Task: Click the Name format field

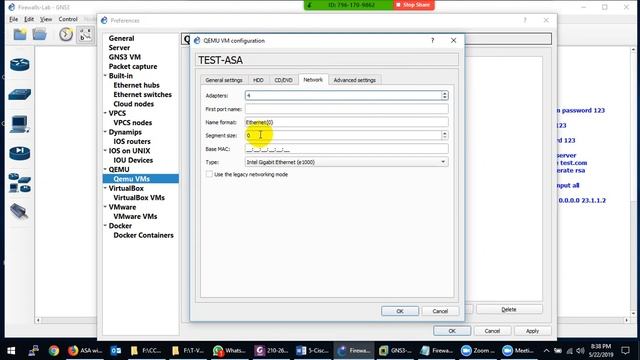Action: [347, 122]
